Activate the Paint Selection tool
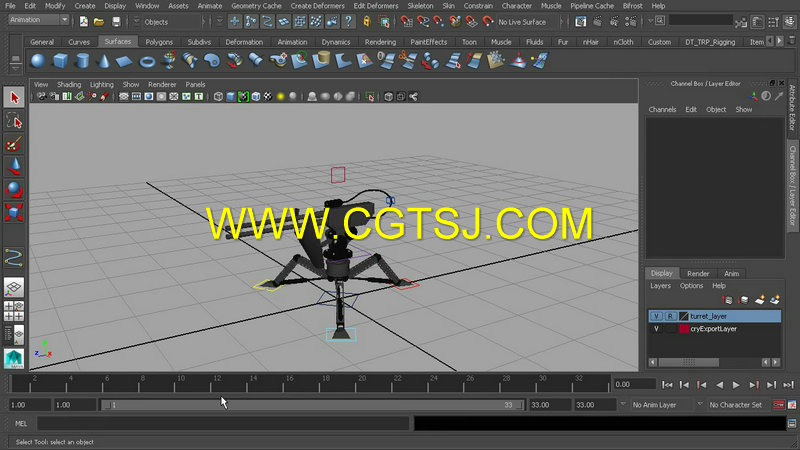 coord(14,144)
